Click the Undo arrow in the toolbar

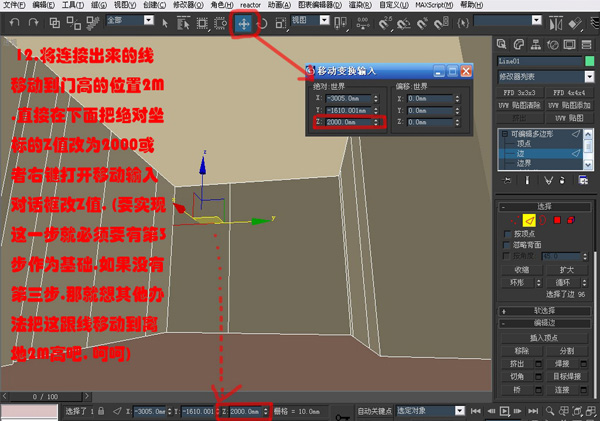(x=14, y=23)
